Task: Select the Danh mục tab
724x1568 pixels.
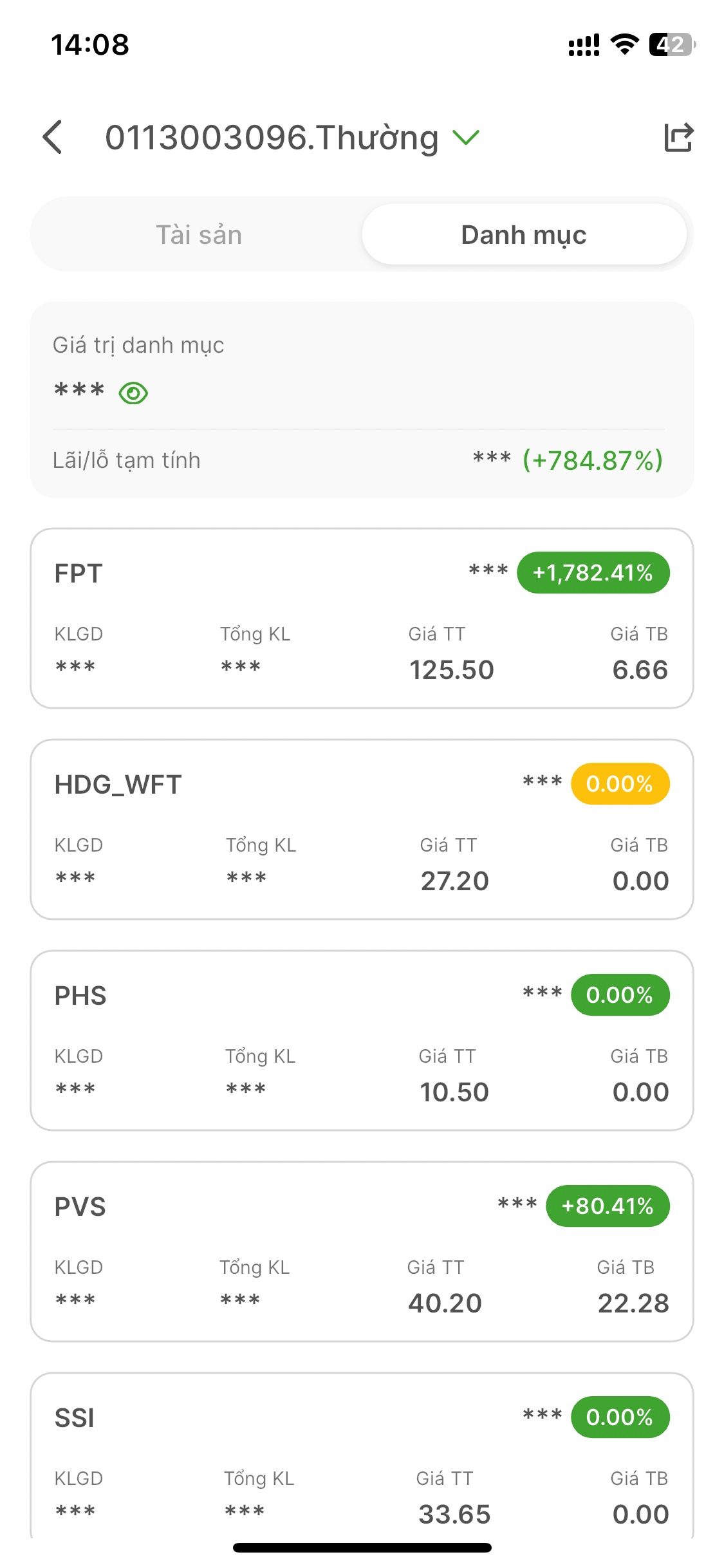Action: coord(524,235)
